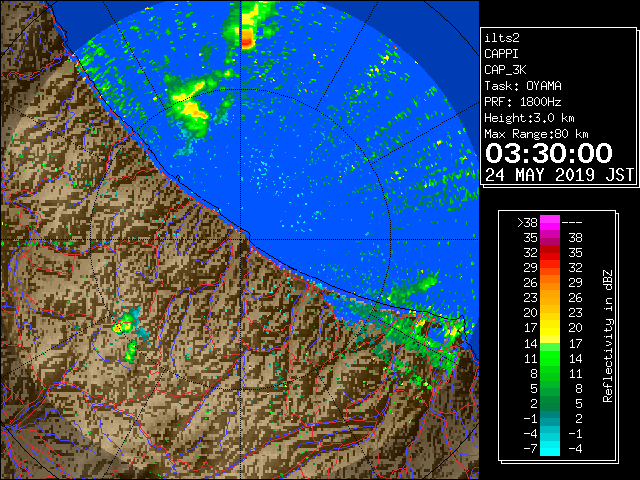Viewport: 640px width, 480px height.
Task: Click the "Max Range:80 km" line
Action: [x=536, y=134]
